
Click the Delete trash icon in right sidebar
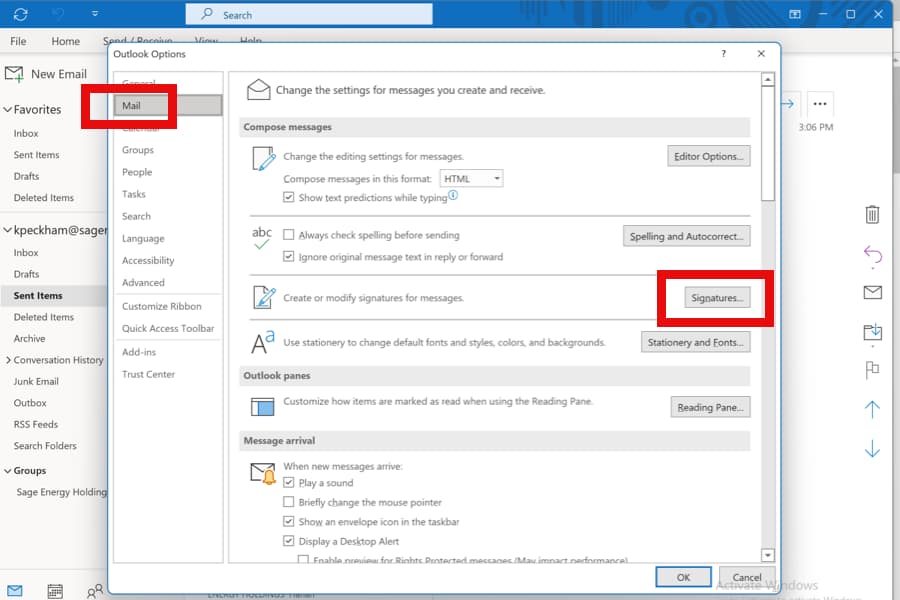(x=871, y=214)
